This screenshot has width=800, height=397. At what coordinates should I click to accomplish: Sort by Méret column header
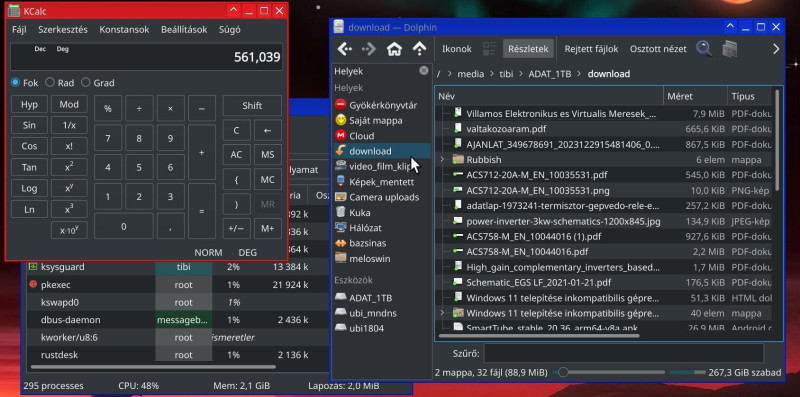(695, 96)
